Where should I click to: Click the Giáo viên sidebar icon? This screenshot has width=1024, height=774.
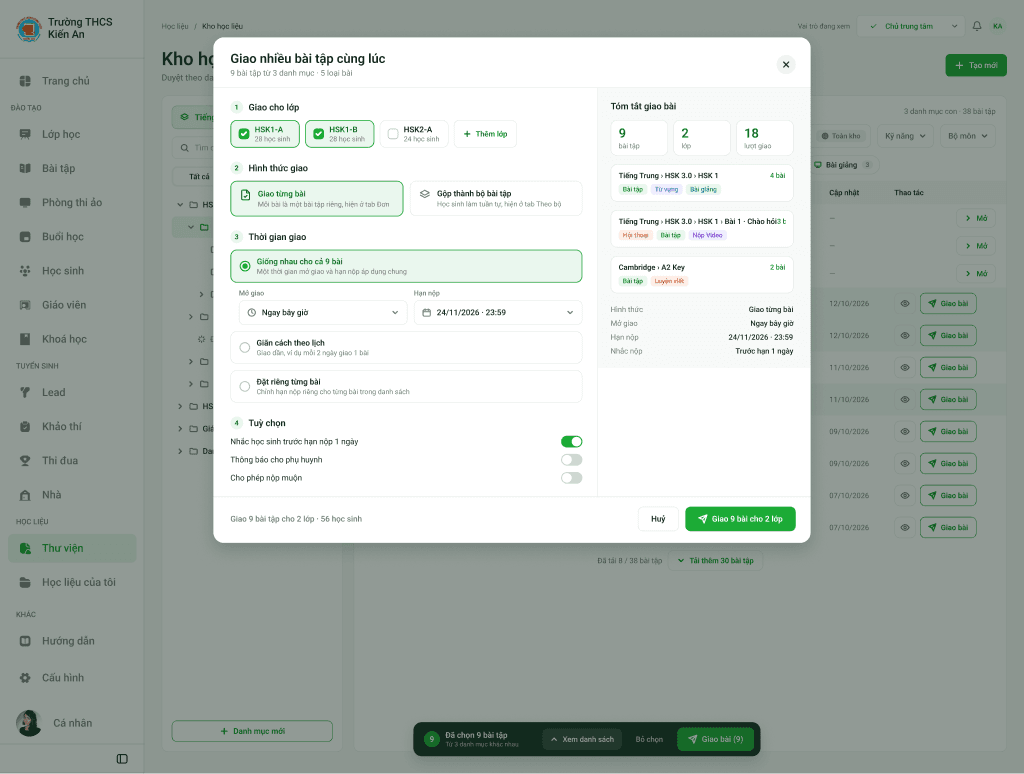click(x=25, y=305)
